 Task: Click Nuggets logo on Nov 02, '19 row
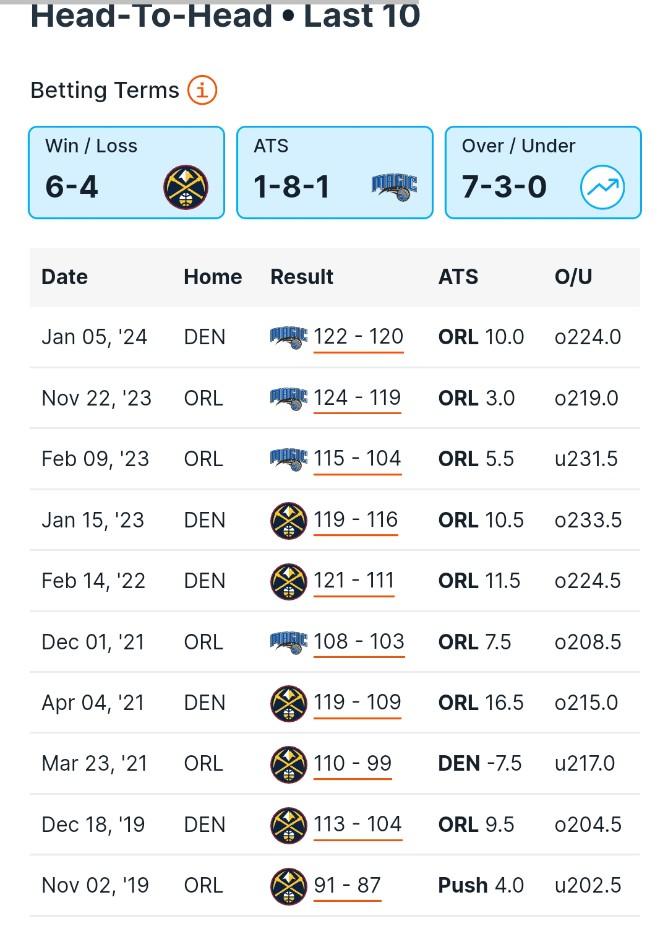coord(289,886)
